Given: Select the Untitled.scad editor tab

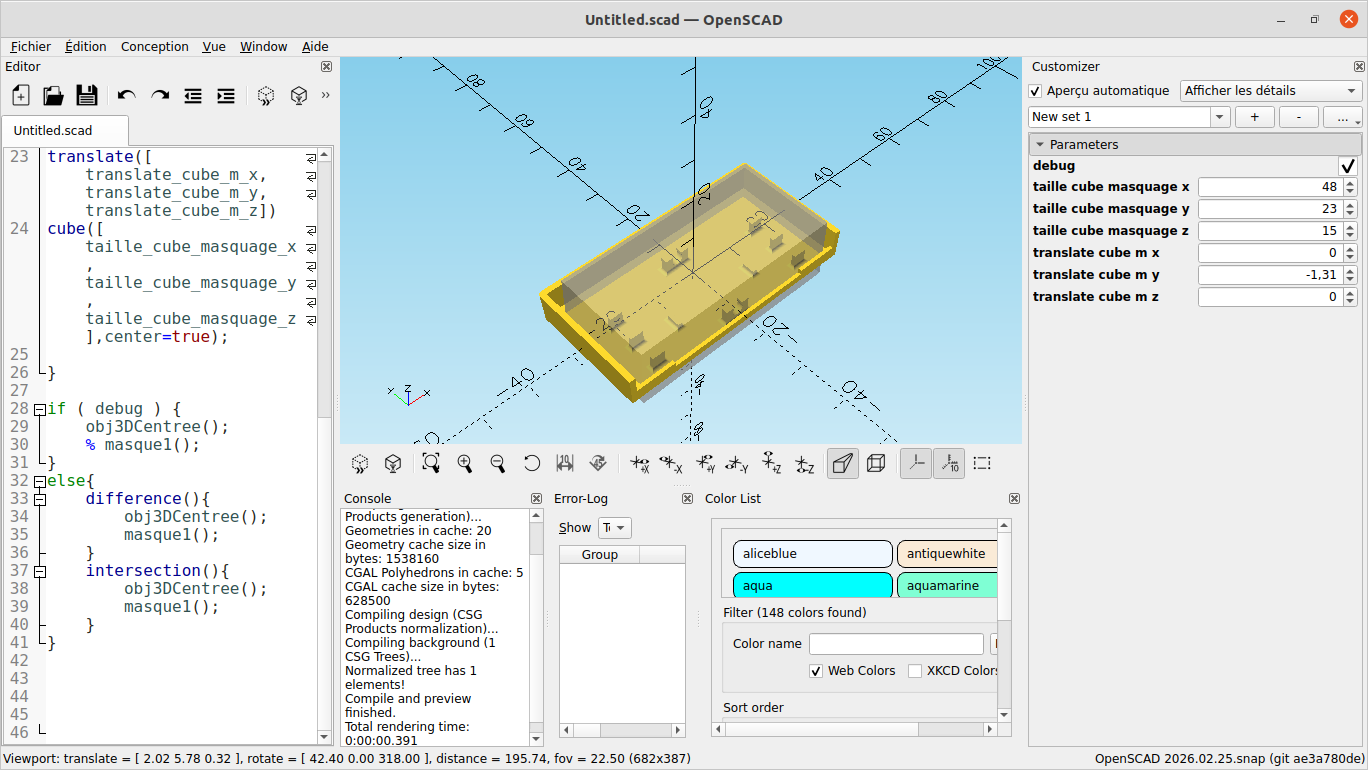Looking at the screenshot, I should click(53, 130).
